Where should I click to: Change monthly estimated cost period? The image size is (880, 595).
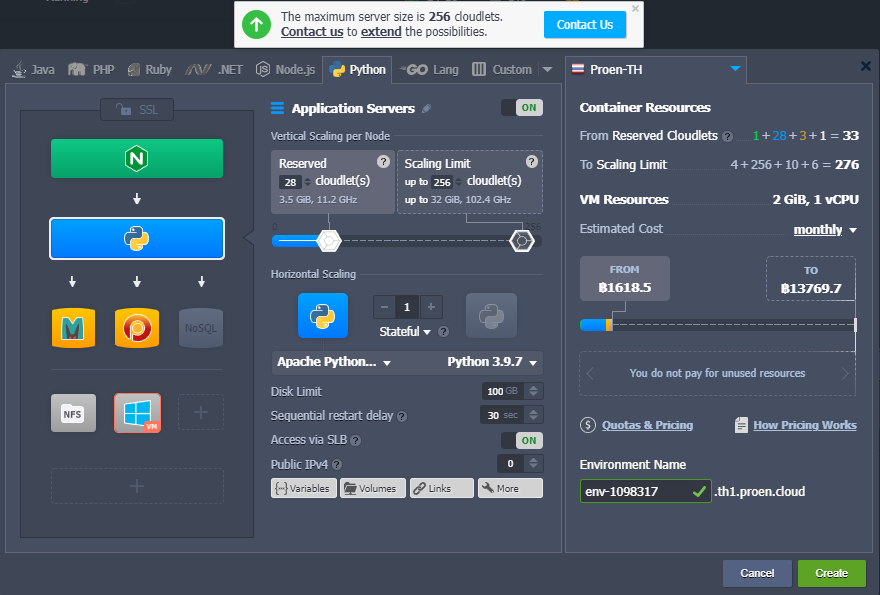click(825, 230)
